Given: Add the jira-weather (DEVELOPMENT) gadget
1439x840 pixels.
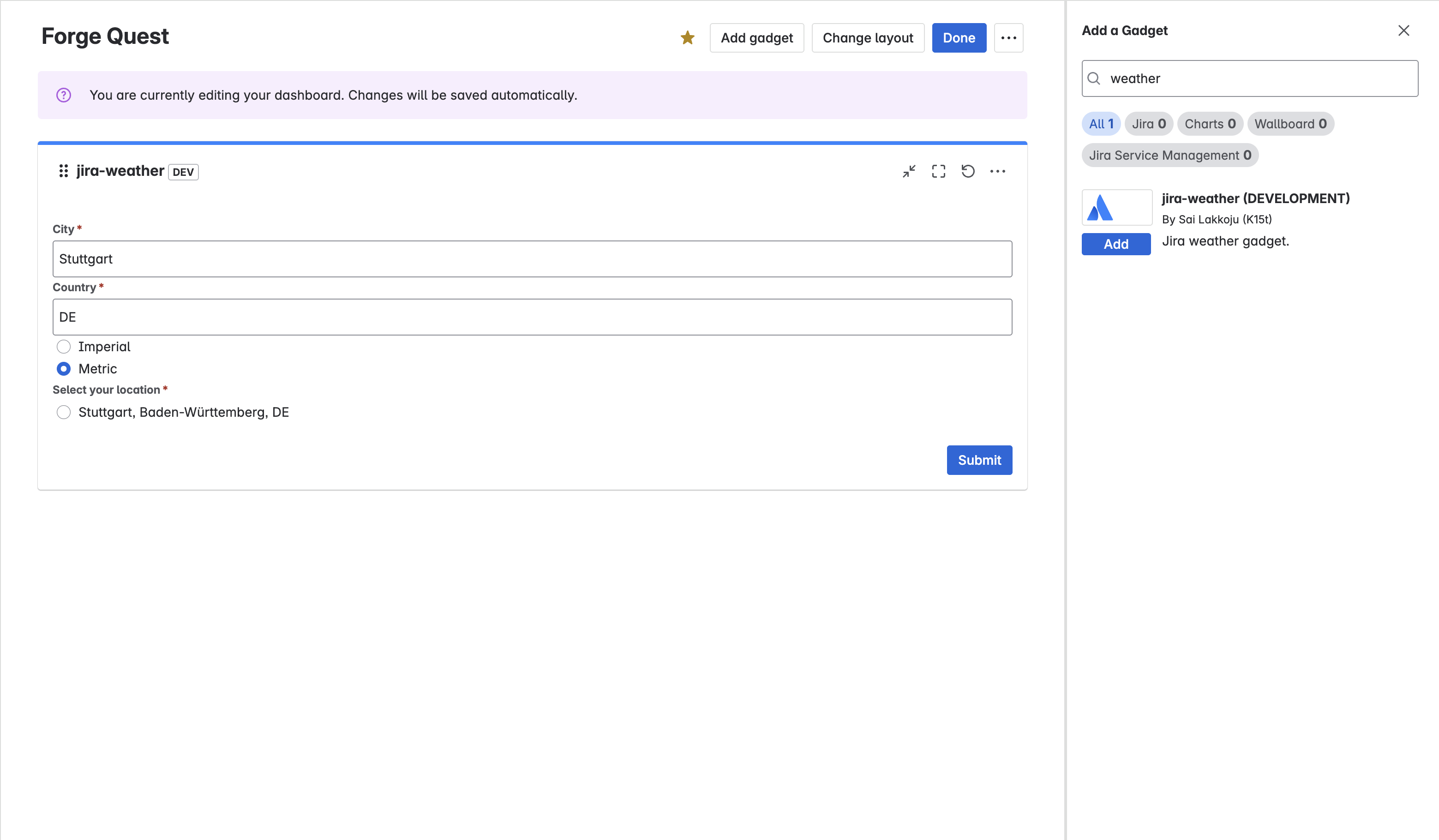Looking at the screenshot, I should coord(1116,245).
